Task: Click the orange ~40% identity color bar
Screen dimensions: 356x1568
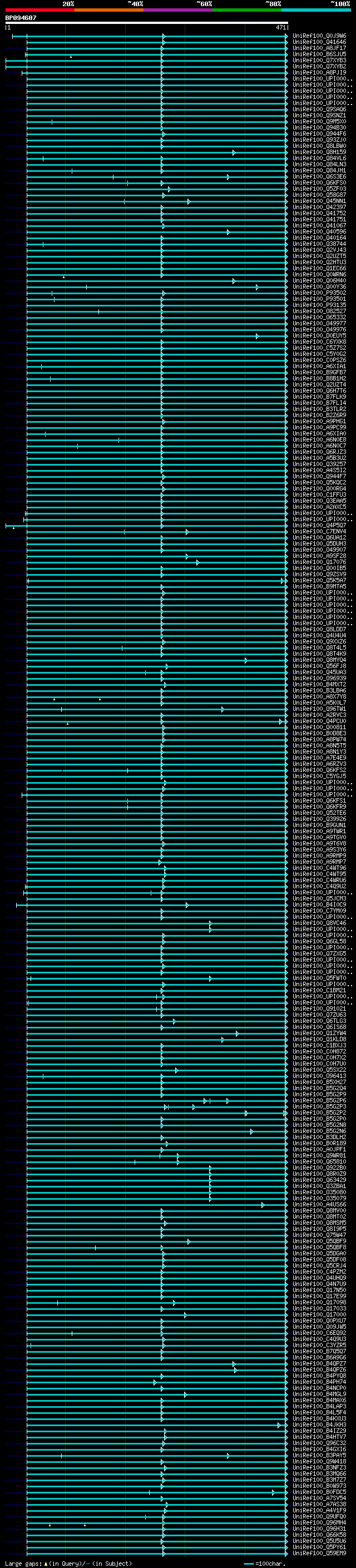Action: (109, 10)
